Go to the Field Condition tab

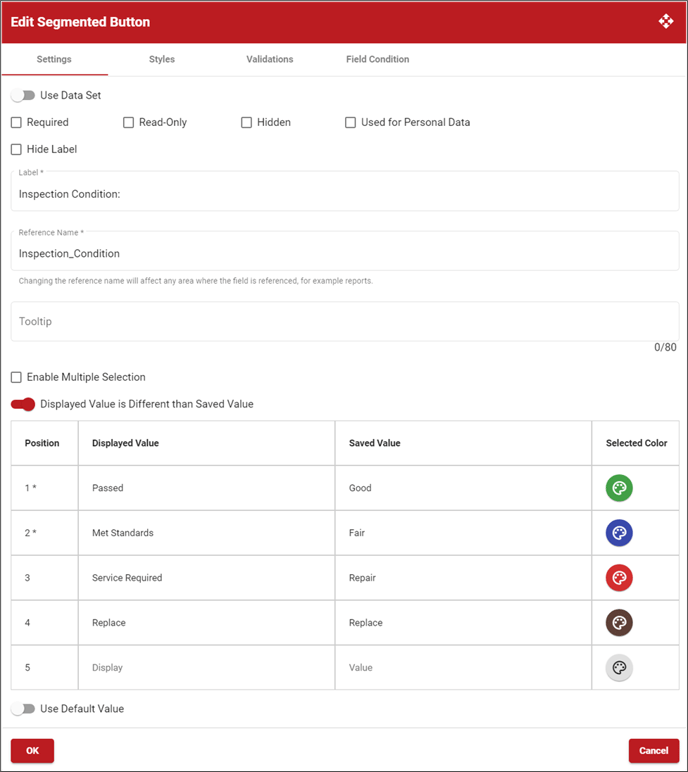point(377,59)
